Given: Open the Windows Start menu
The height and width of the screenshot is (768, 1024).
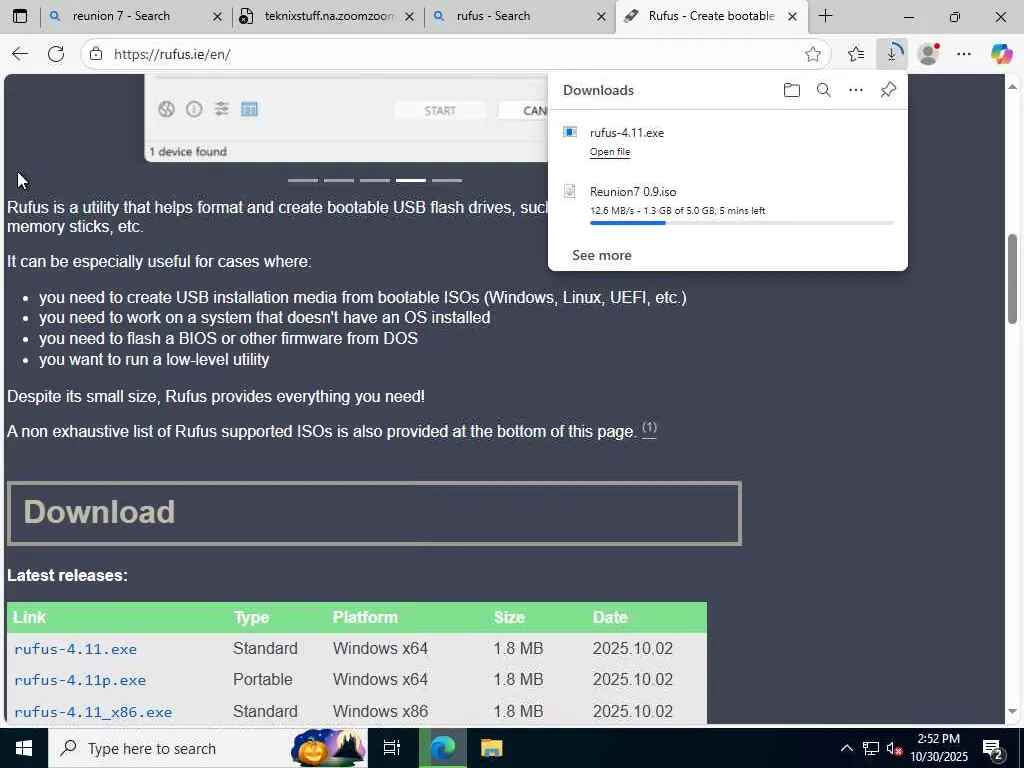Looking at the screenshot, I should 24,748.
